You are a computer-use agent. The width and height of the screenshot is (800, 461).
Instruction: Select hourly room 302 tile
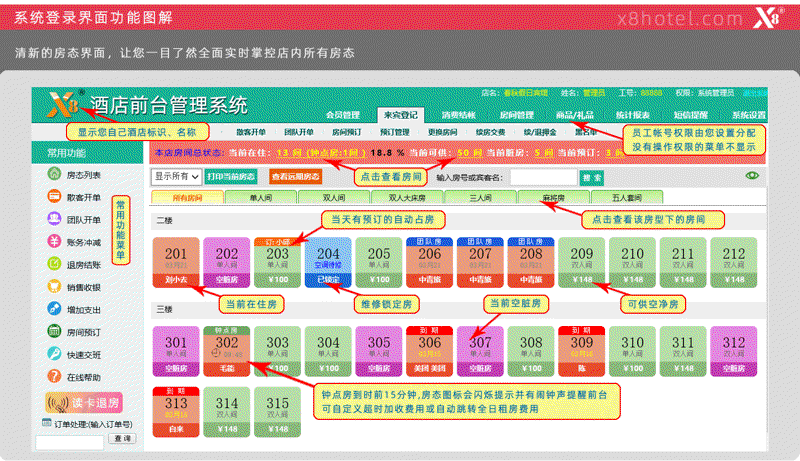[227, 351]
